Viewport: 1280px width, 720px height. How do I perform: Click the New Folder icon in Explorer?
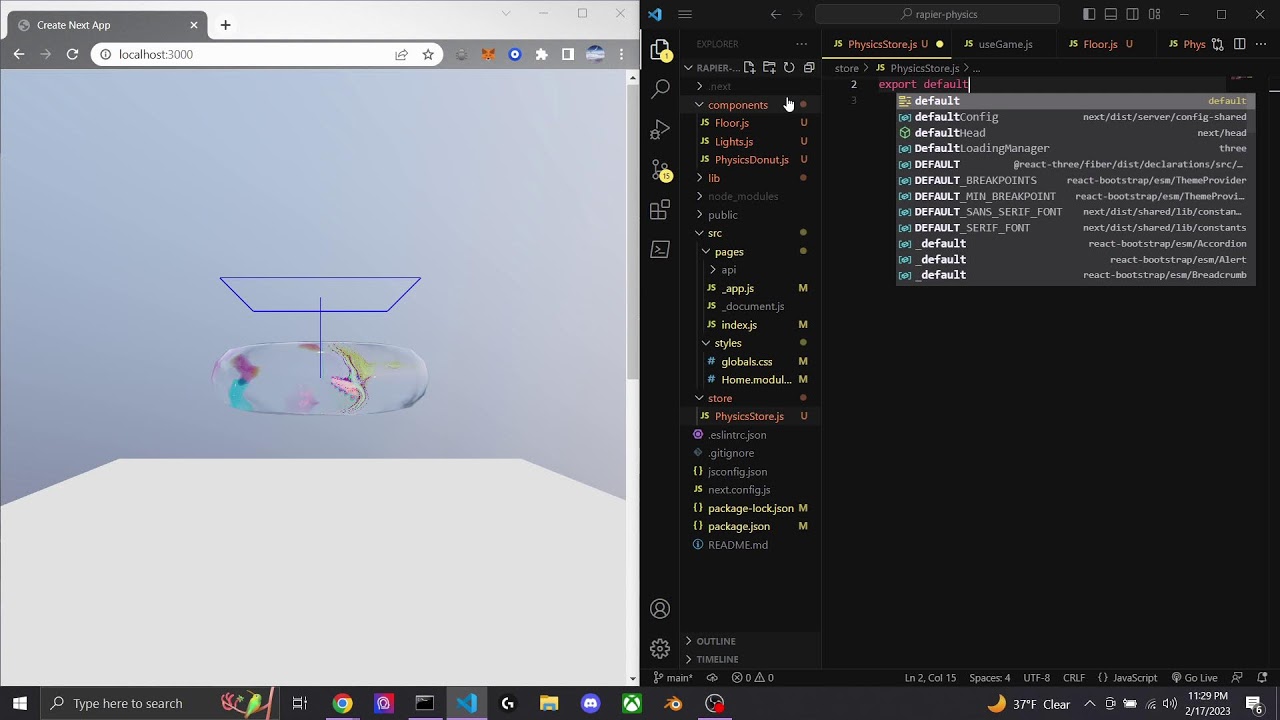769,67
